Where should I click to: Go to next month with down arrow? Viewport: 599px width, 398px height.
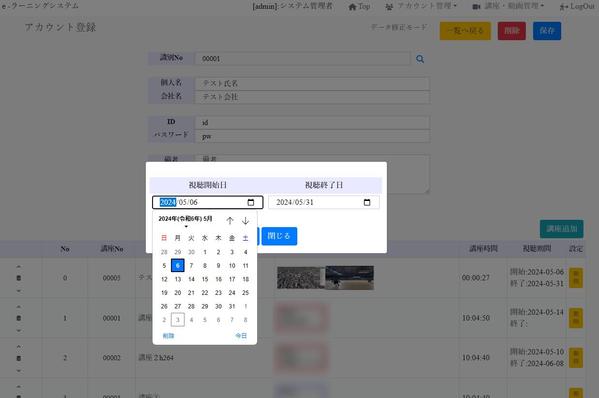click(x=245, y=221)
